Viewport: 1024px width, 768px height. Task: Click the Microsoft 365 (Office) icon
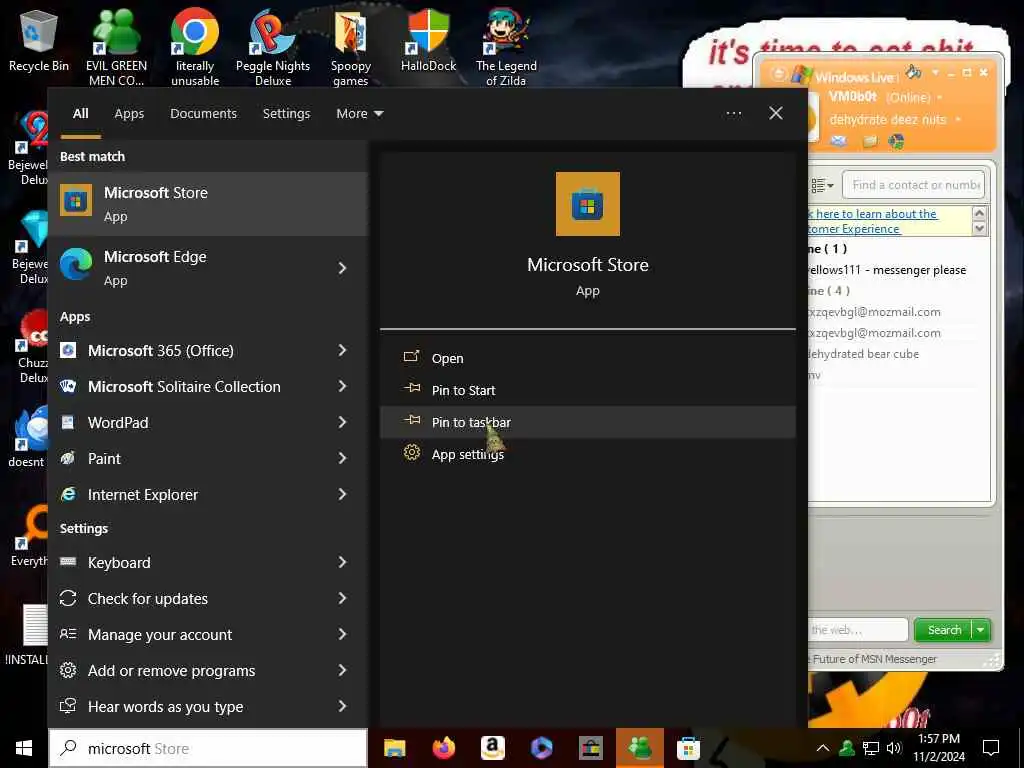(68, 350)
